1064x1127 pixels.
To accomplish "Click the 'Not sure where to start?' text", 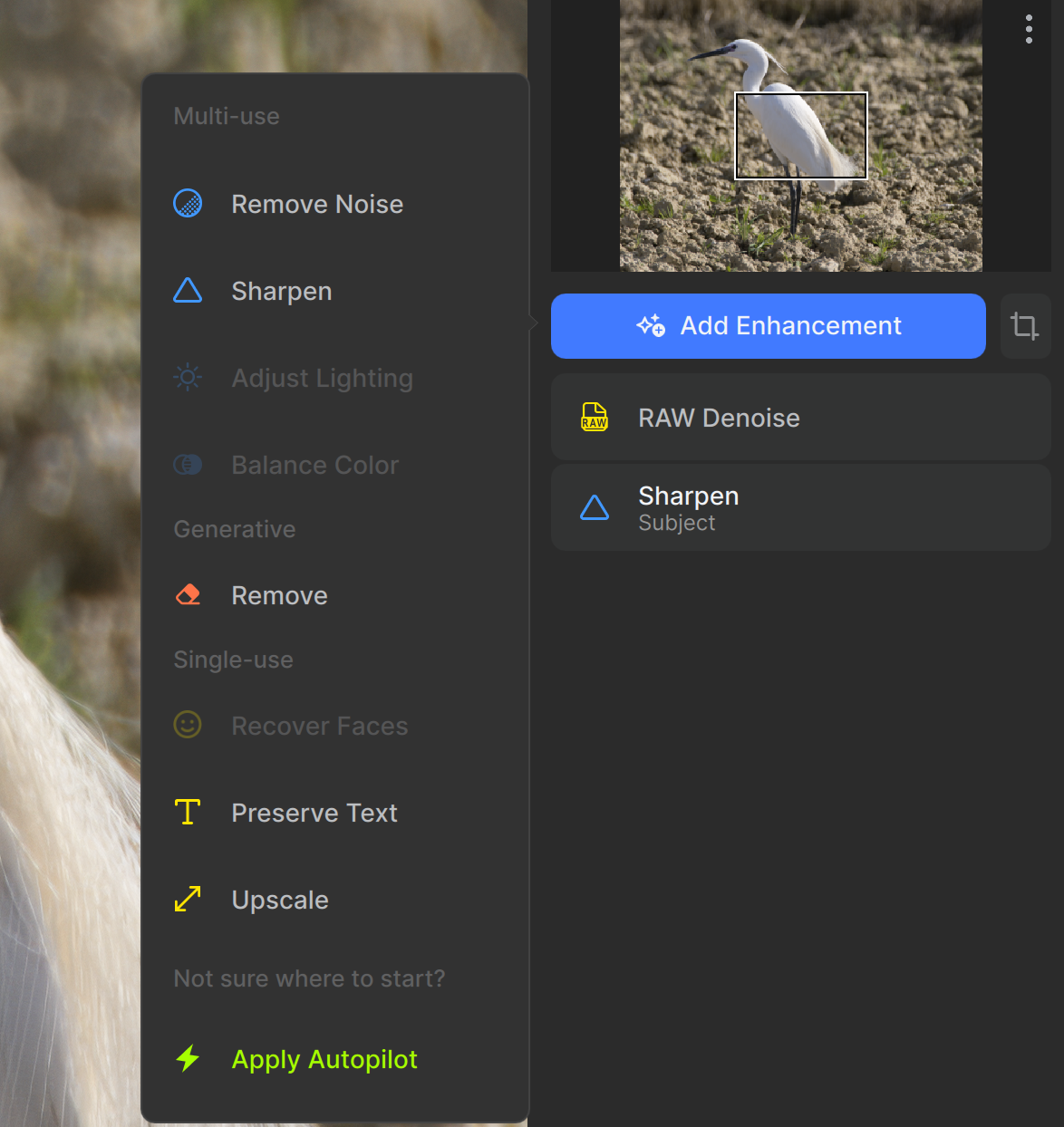I will (x=310, y=978).
